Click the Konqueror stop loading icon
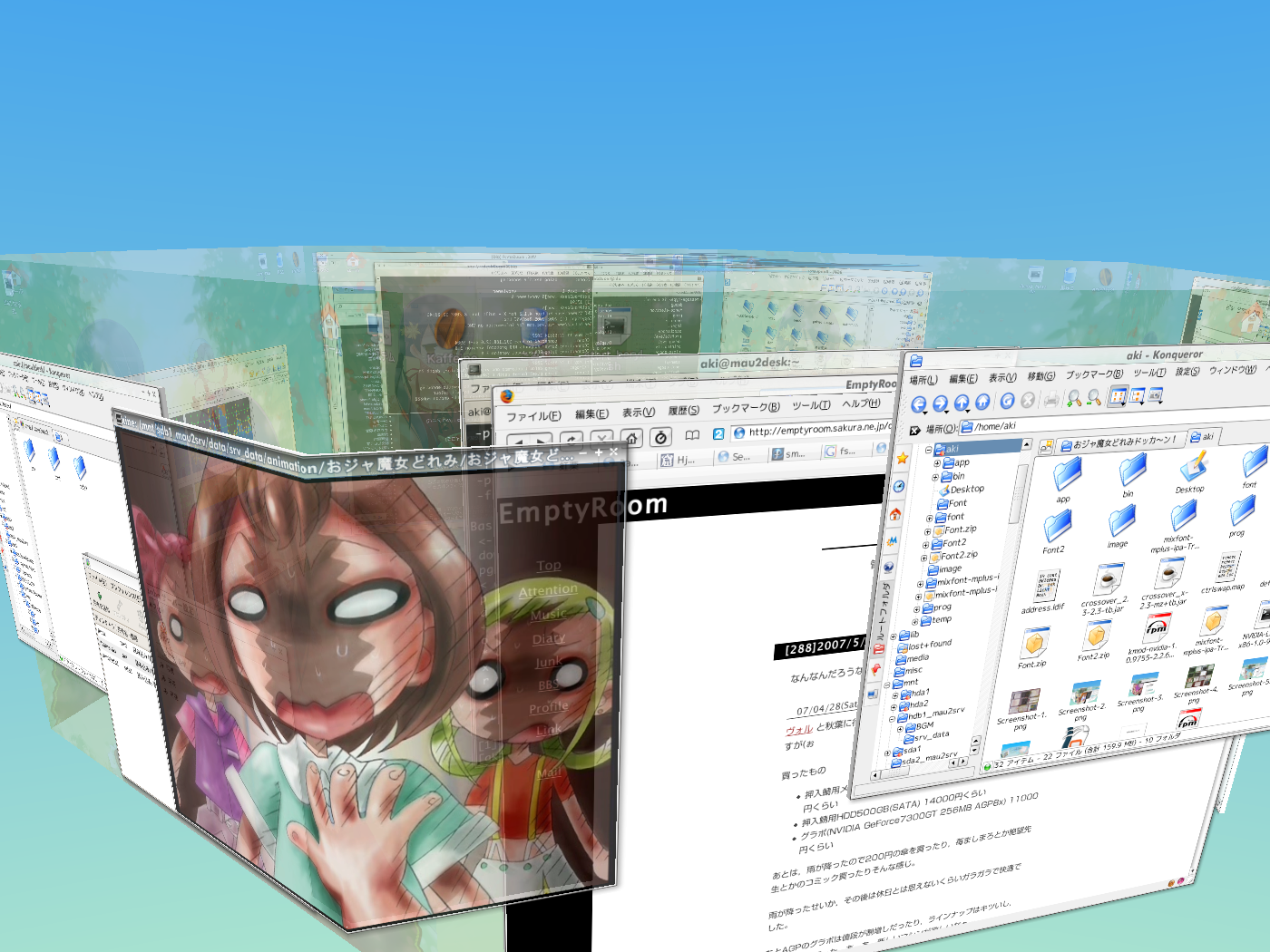 click(x=1028, y=400)
